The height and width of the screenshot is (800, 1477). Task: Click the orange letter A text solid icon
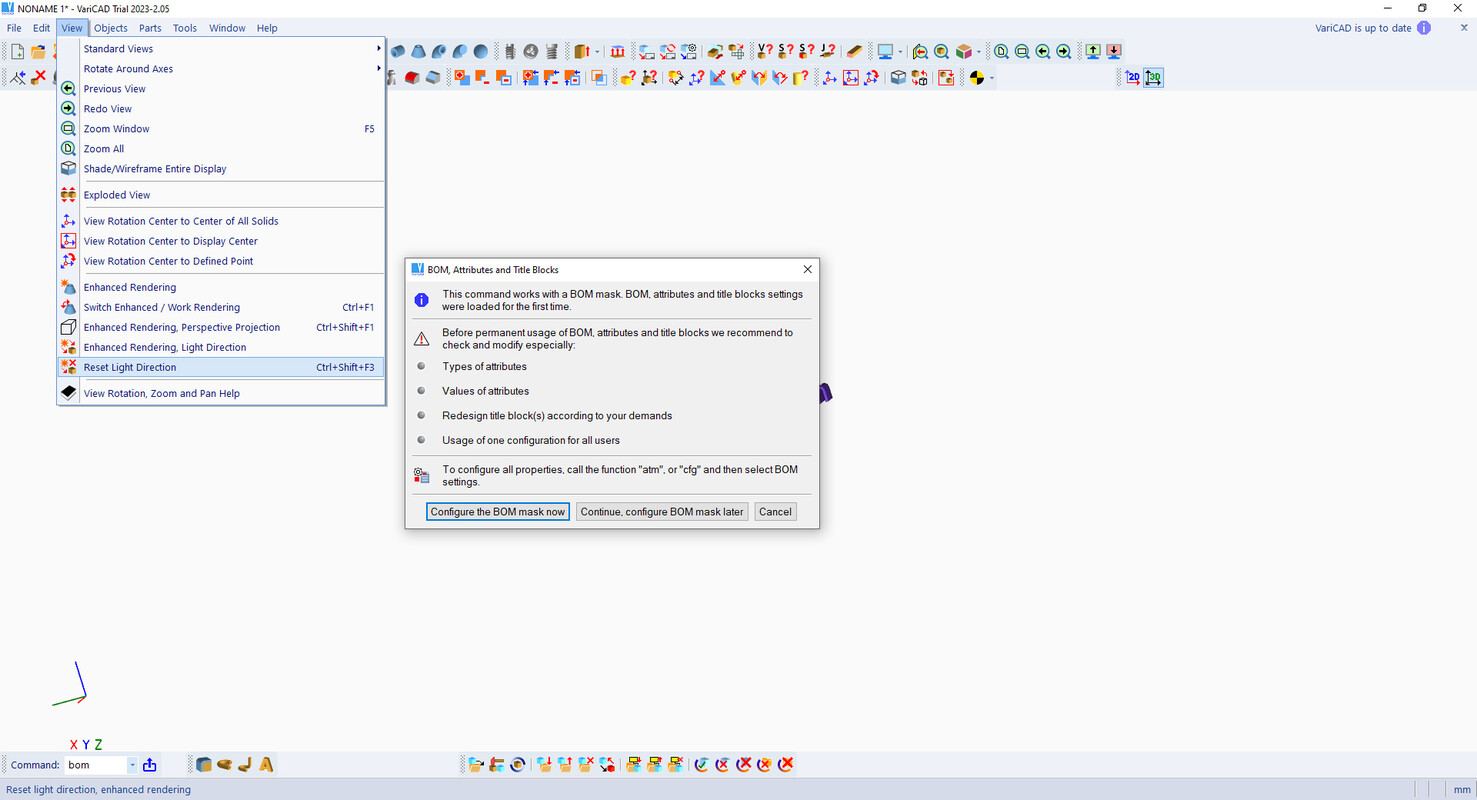pos(266,764)
